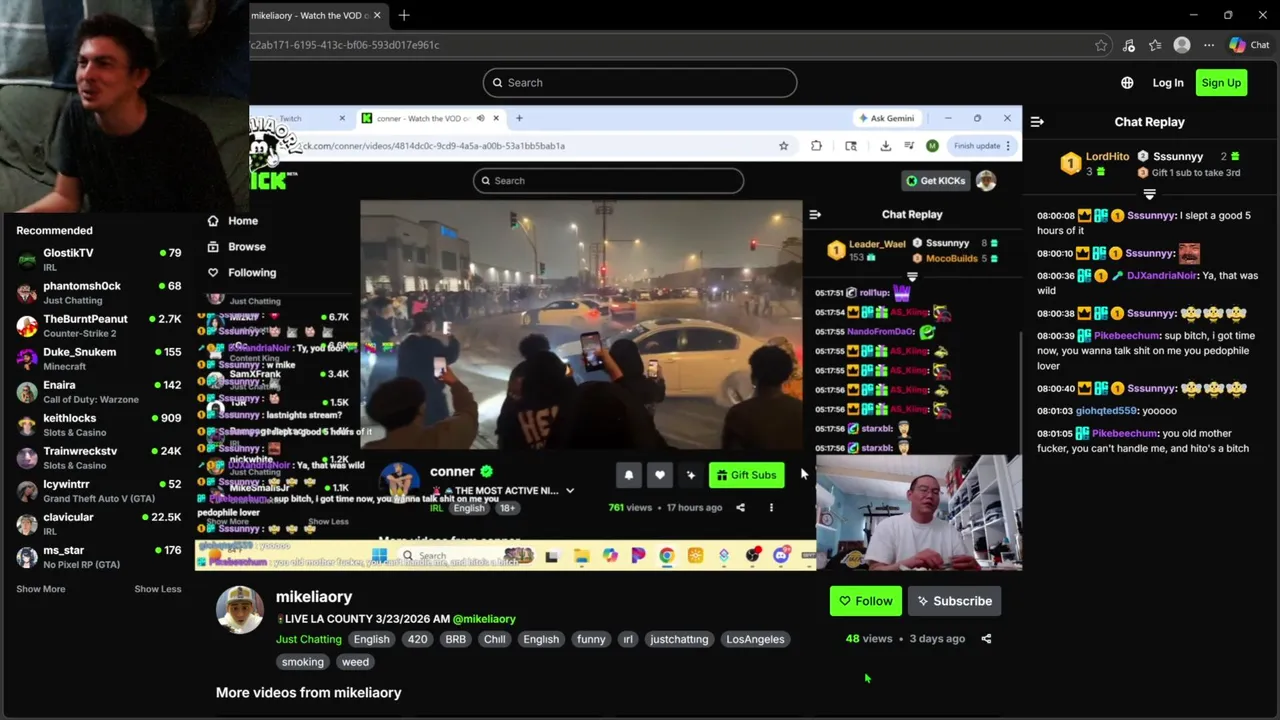Open a new browser tab

tap(404, 15)
